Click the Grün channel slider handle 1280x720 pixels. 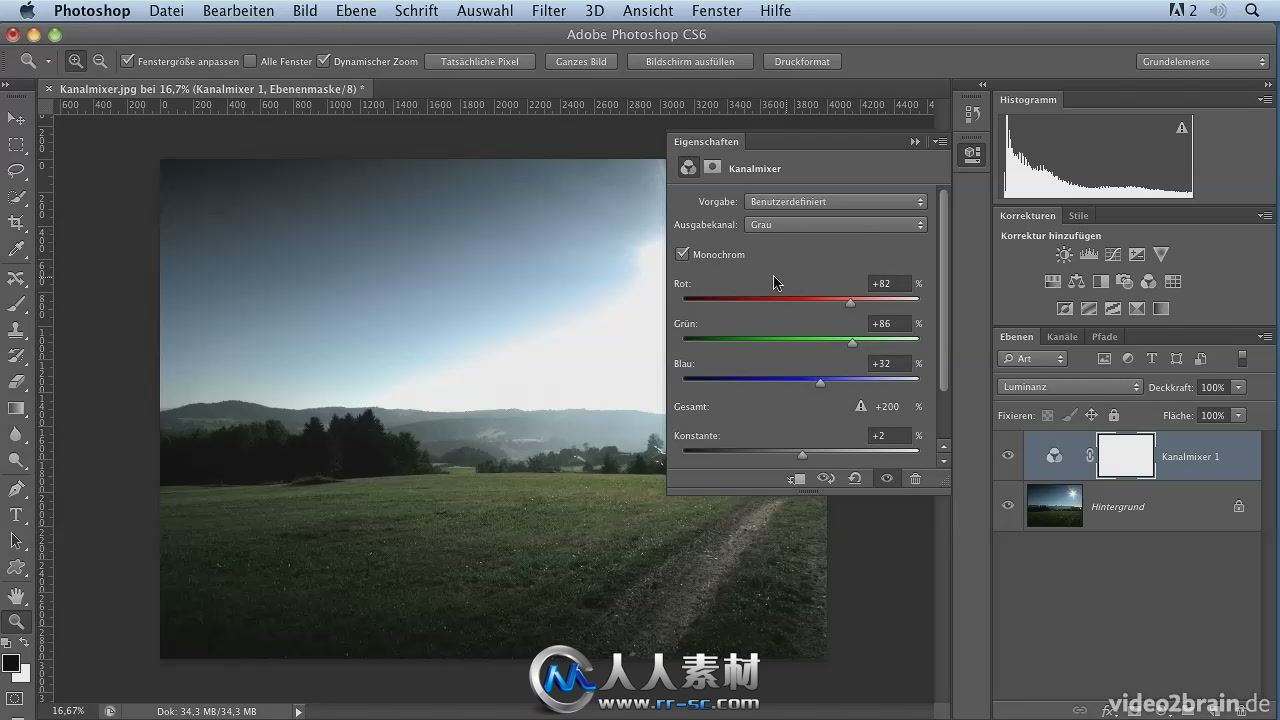(x=852, y=343)
